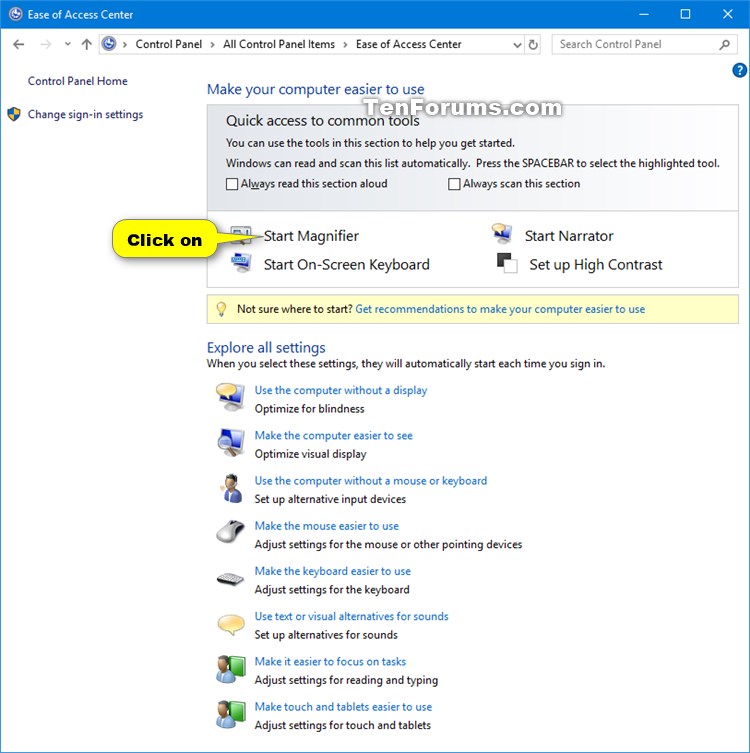
Task: Click icon beside Make touch and tablets easier
Action: point(230,714)
